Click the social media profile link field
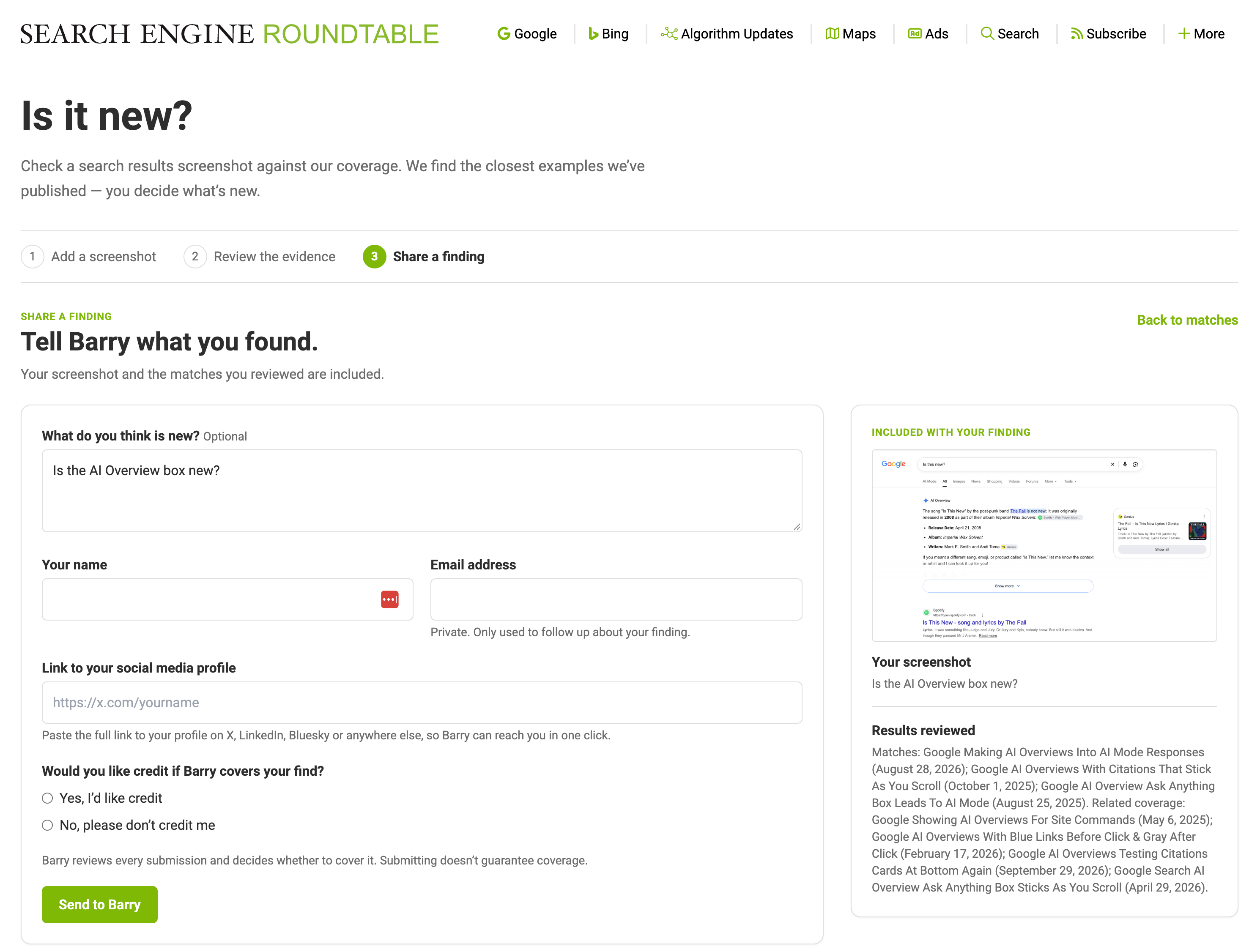 click(422, 702)
